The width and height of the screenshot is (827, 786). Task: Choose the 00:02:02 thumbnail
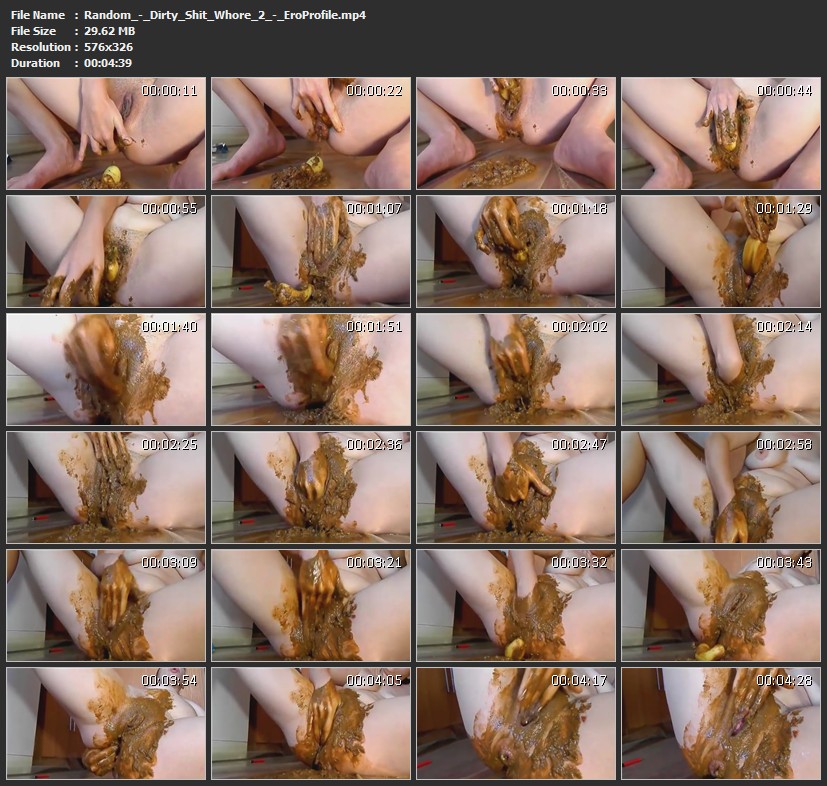click(x=515, y=369)
